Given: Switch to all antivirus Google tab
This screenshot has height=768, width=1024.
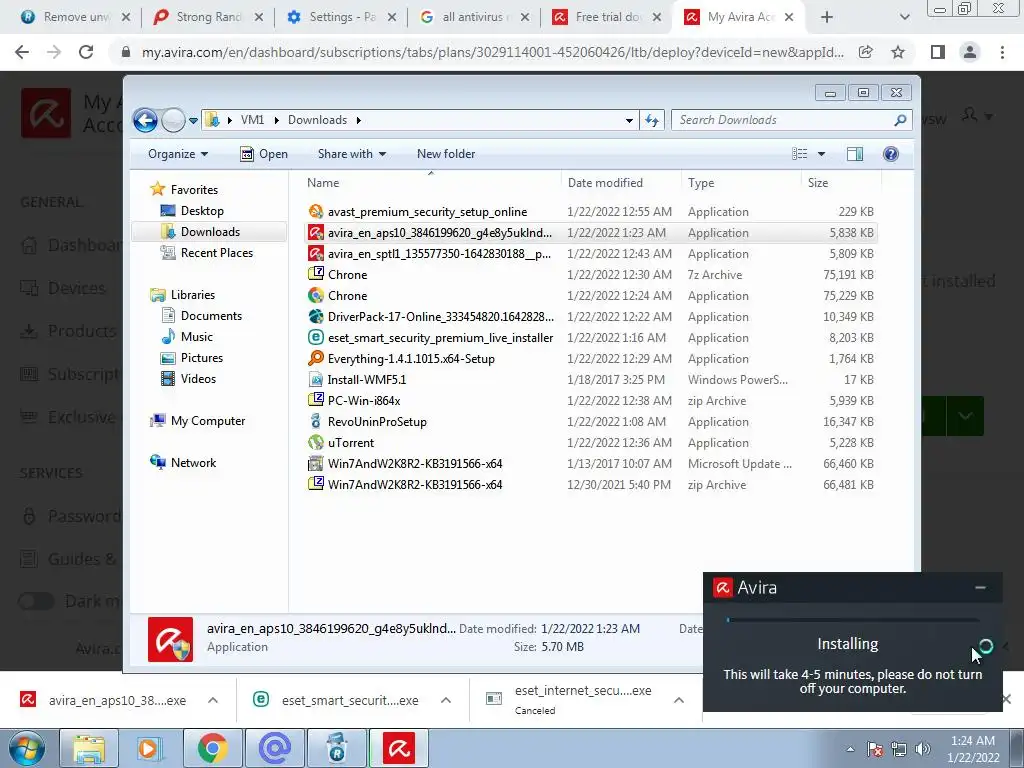Looking at the screenshot, I should coord(475,17).
